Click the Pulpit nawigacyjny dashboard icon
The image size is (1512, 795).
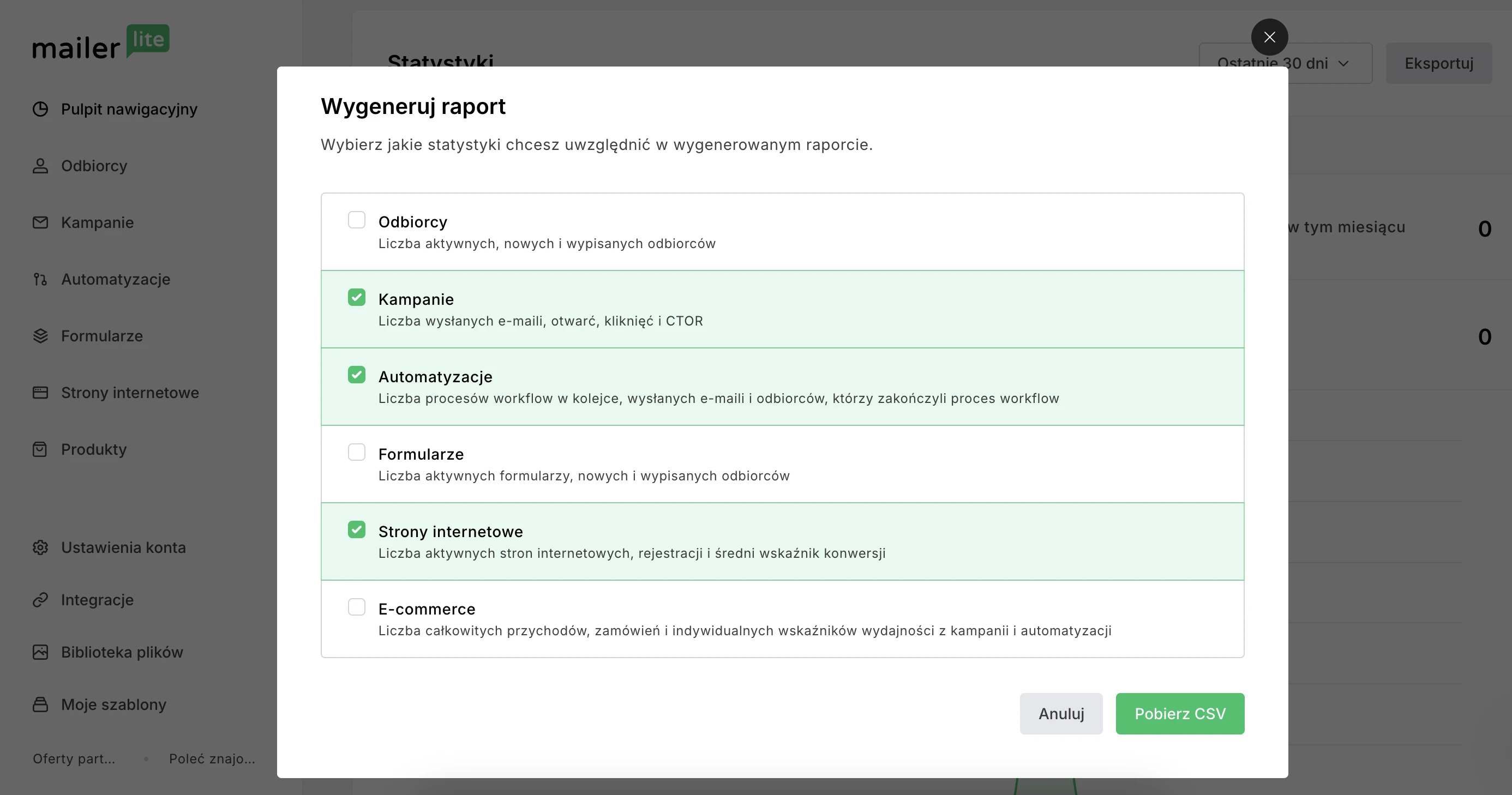[x=40, y=109]
